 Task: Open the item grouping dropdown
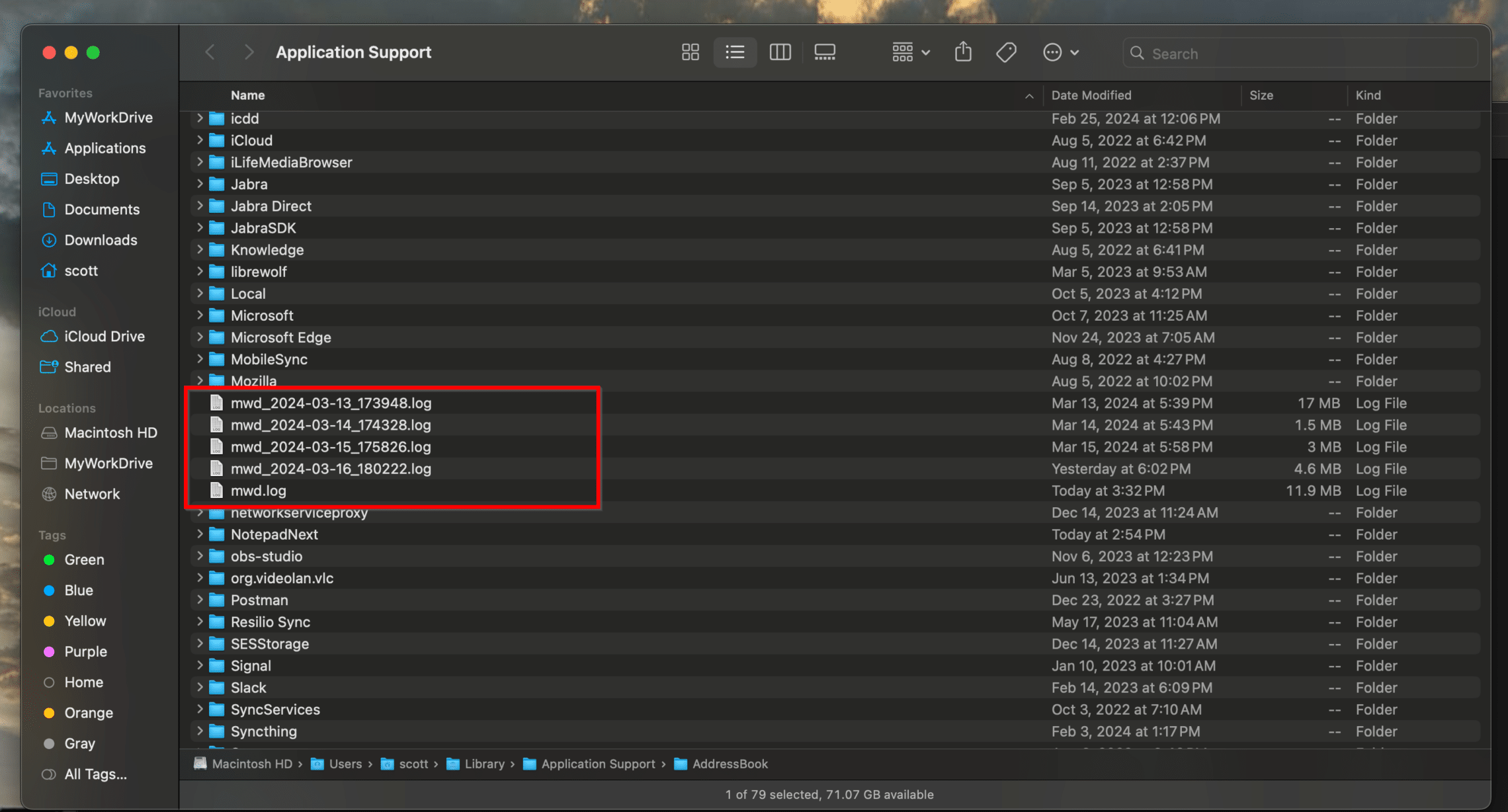coord(909,52)
